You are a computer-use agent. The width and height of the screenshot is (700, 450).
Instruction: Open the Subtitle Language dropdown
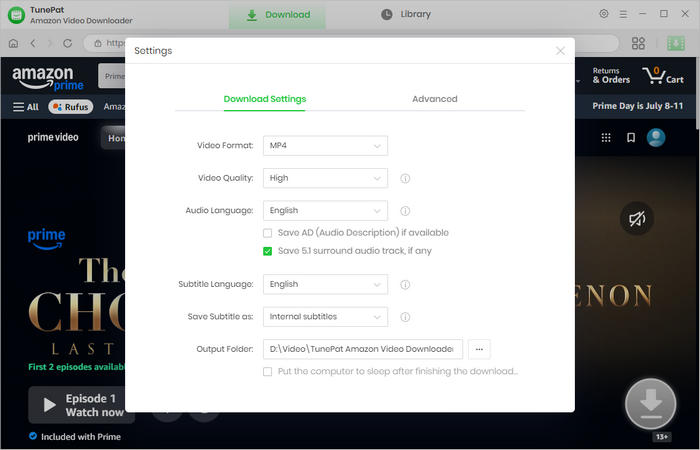pyautogui.click(x=325, y=284)
